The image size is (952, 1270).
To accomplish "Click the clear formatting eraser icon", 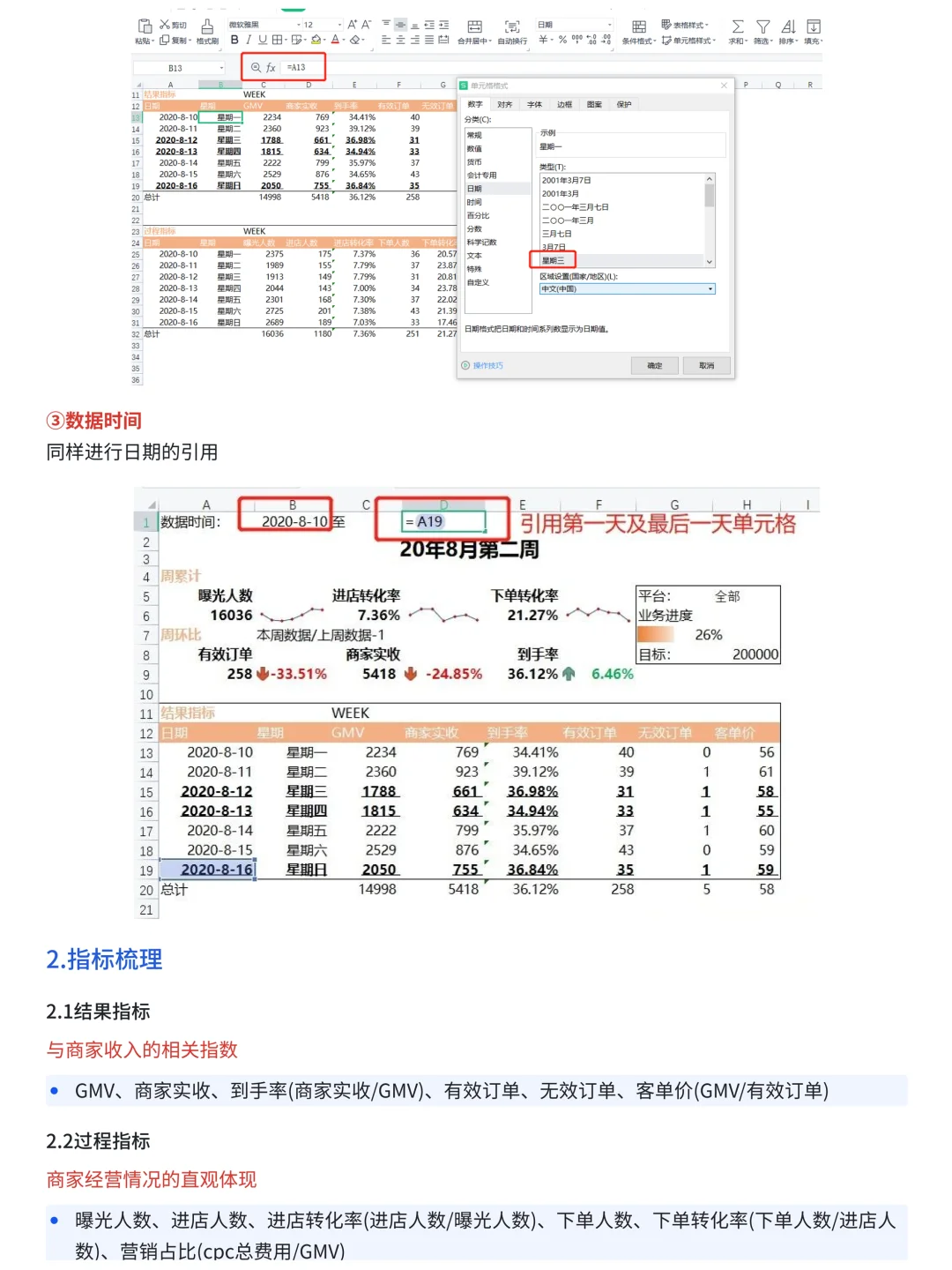I will (x=354, y=40).
